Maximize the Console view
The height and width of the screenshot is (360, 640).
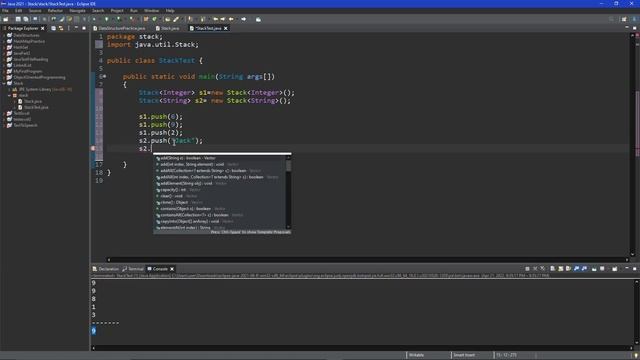click(x=635, y=269)
